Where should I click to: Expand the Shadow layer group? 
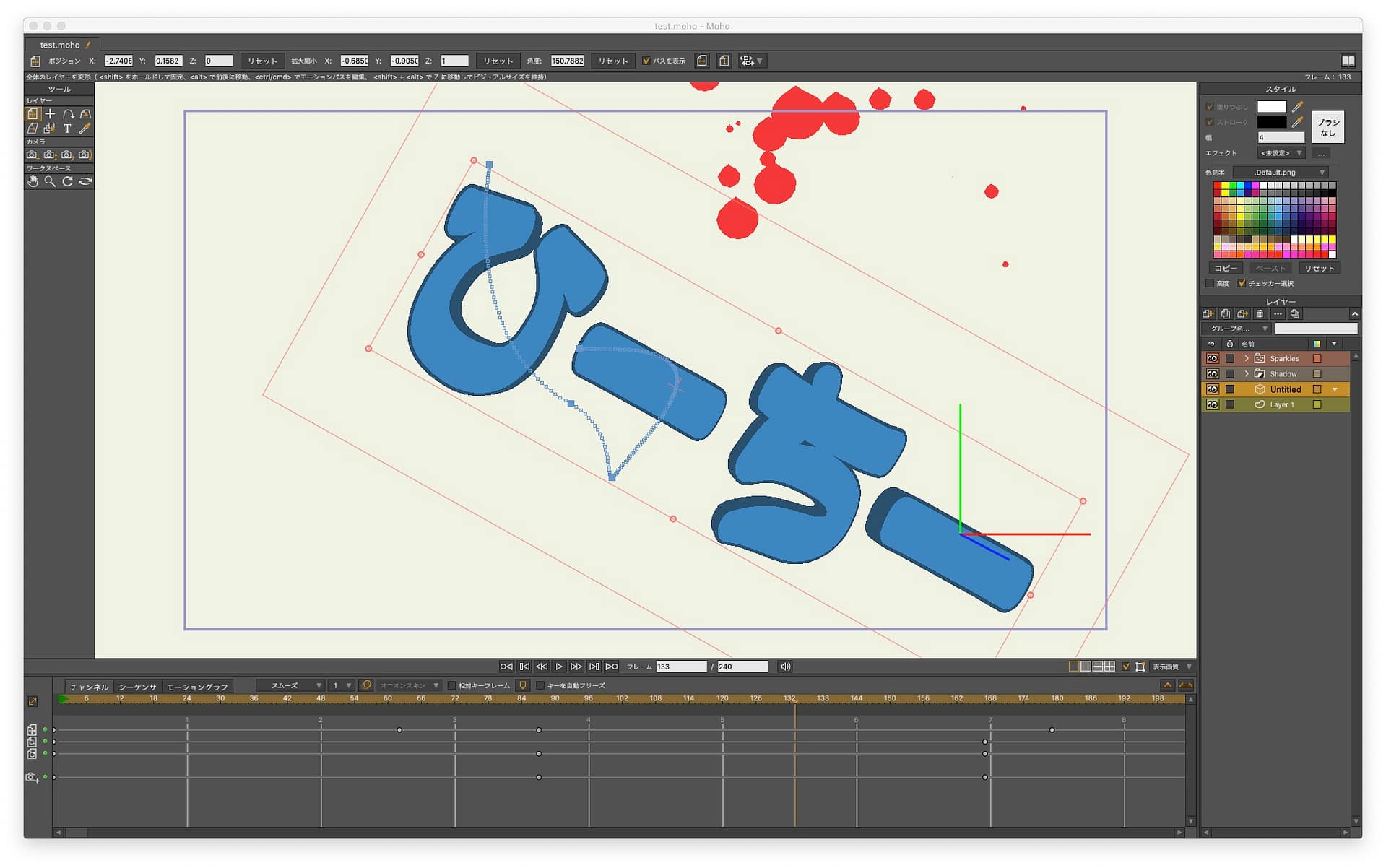point(1247,374)
